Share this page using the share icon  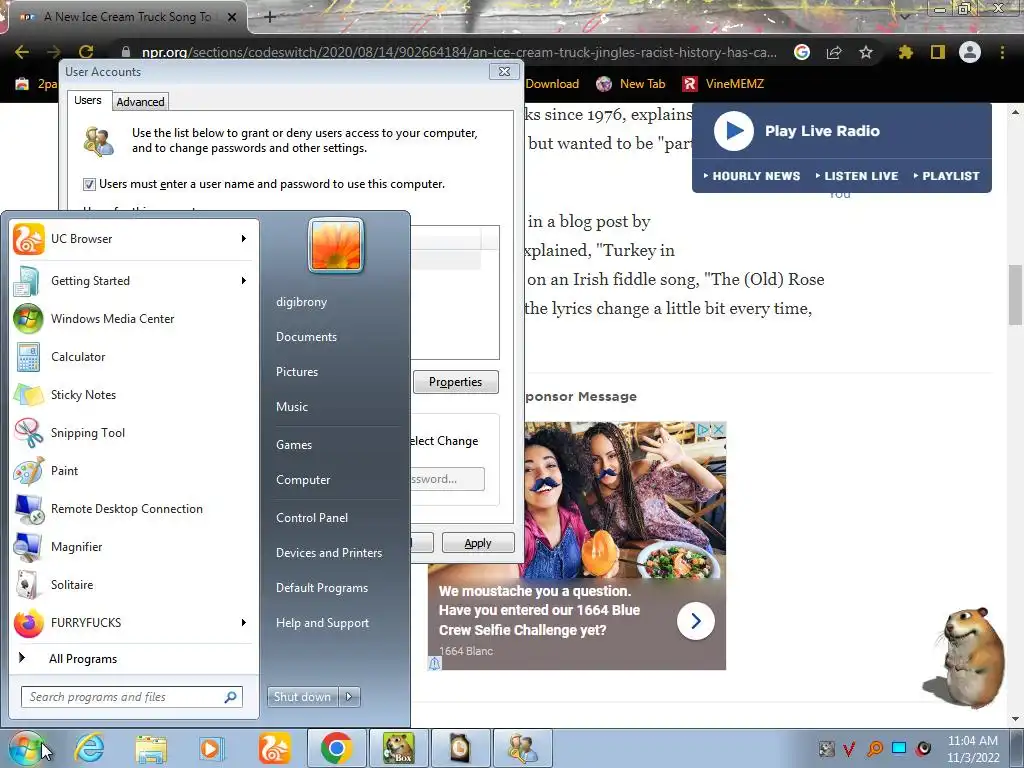point(834,52)
